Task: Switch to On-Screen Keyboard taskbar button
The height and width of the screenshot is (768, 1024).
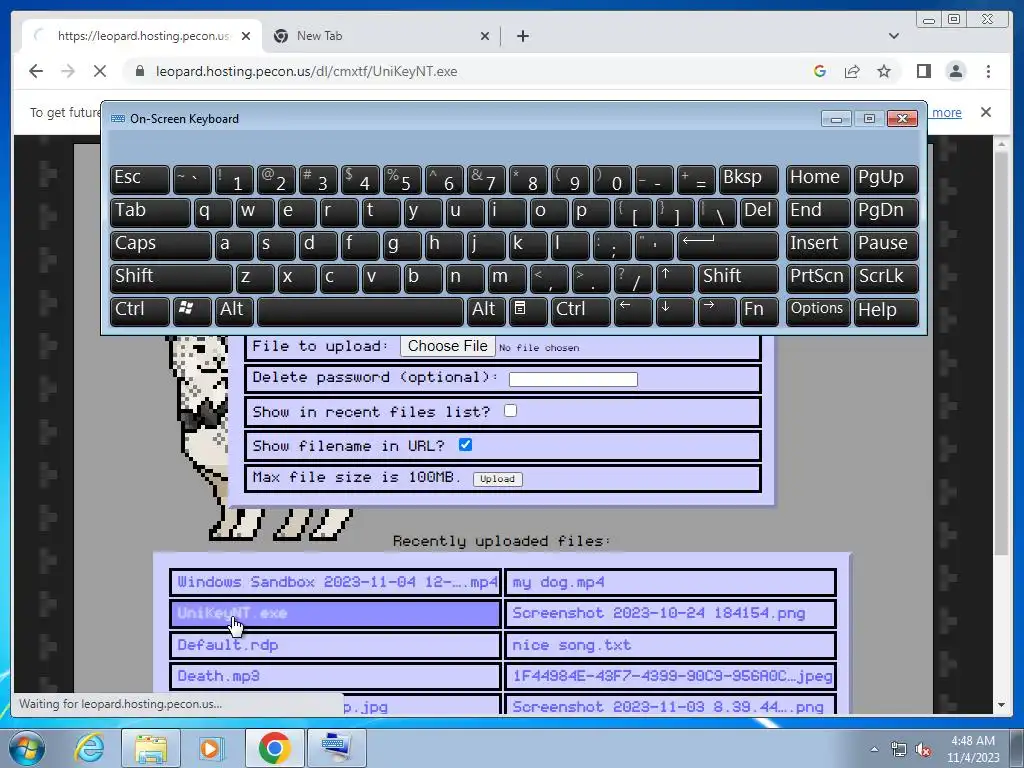Action: 336,748
